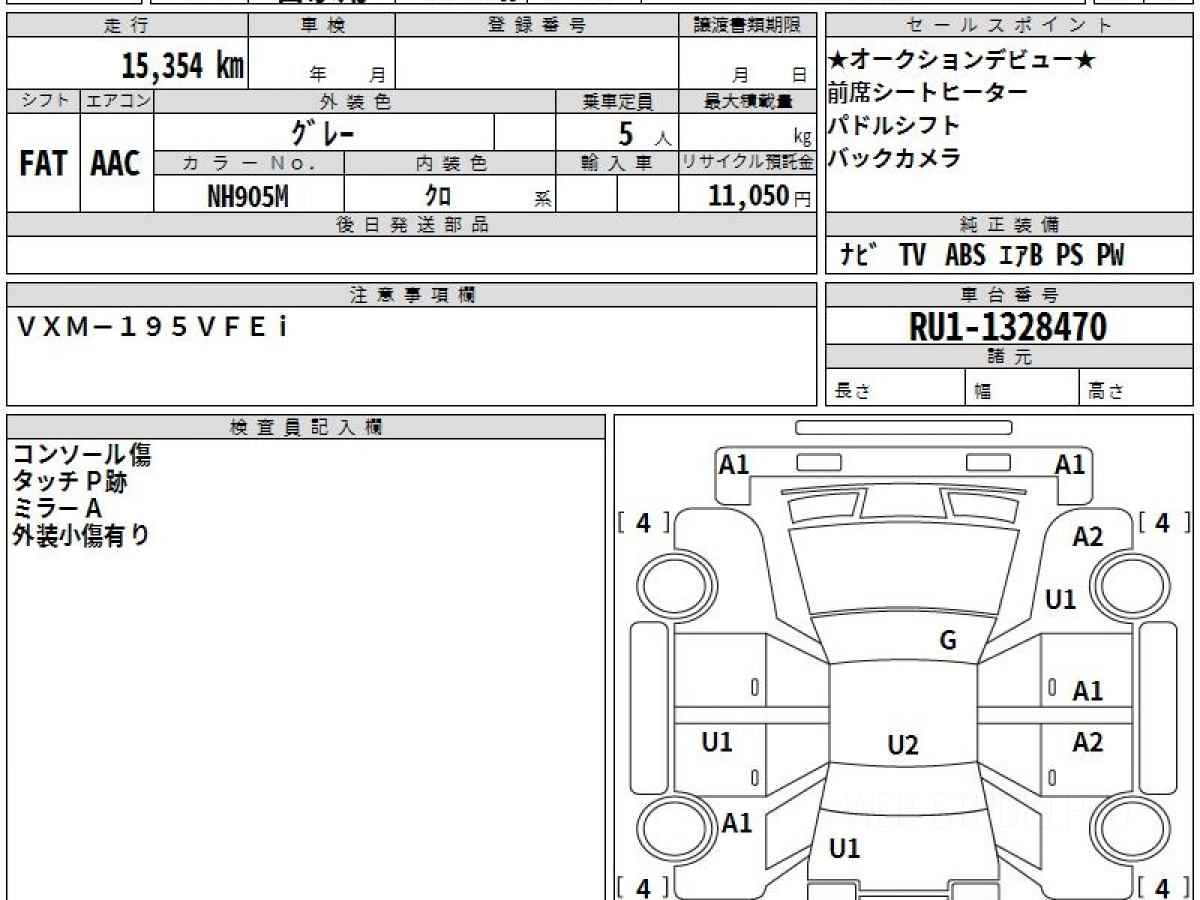1200x900 pixels.
Task: Click the U1 mark on the left-side door
Action: [x=717, y=742]
